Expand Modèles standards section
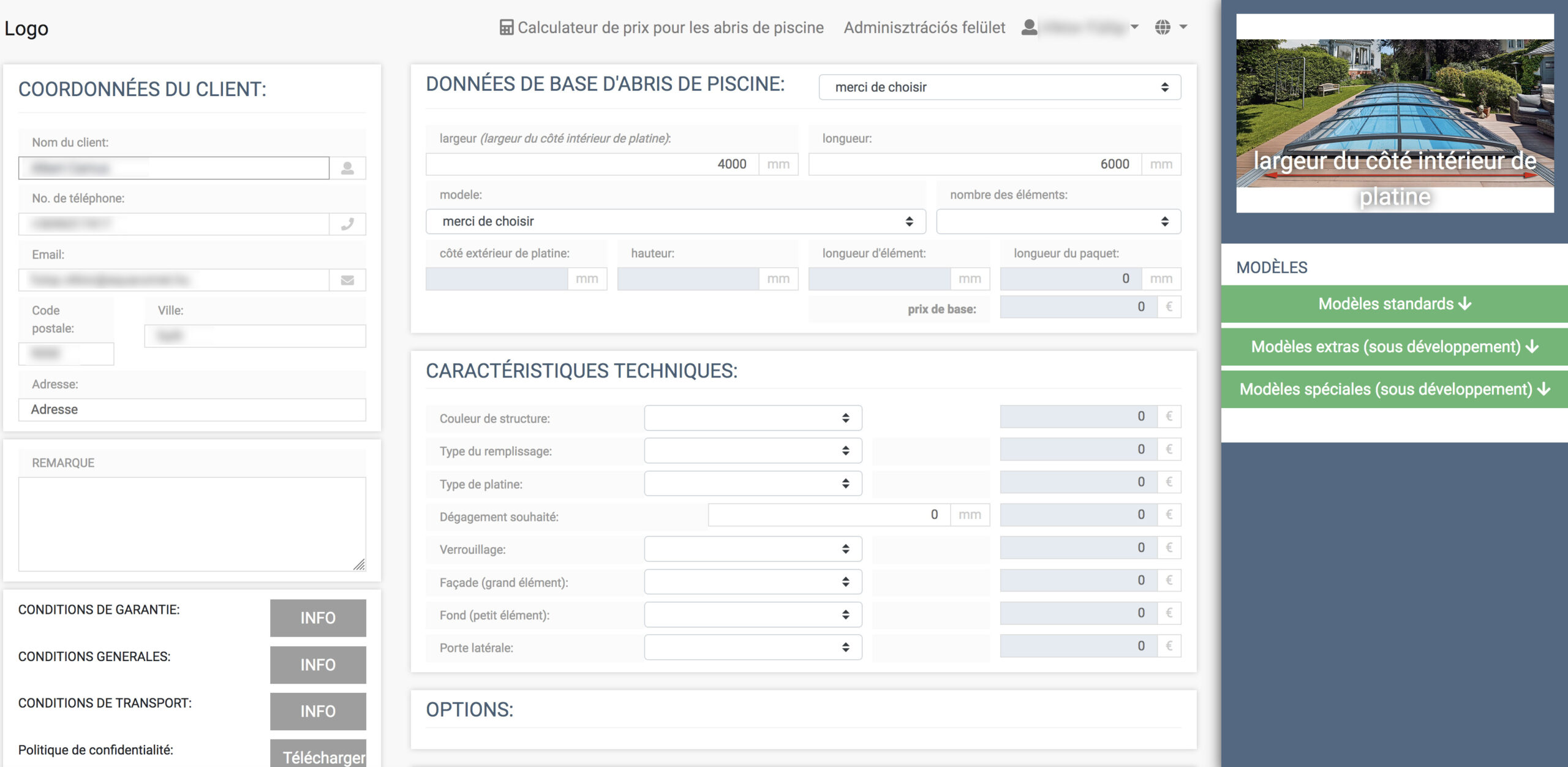Viewport: 1568px width, 767px height. pyautogui.click(x=1394, y=304)
